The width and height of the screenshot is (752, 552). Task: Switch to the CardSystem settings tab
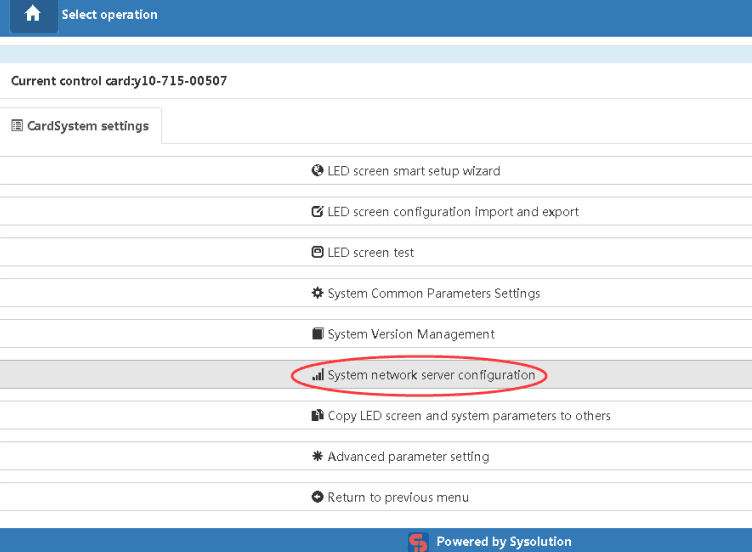[80, 126]
